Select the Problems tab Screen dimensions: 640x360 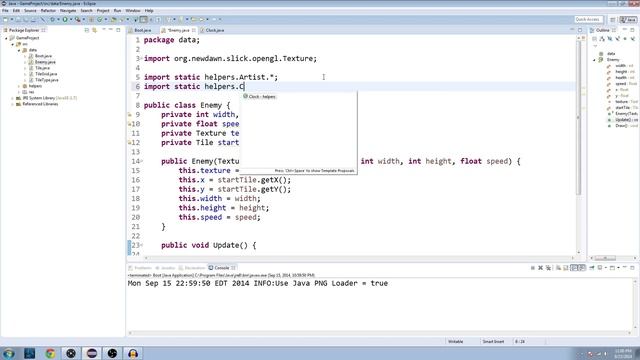tap(142, 268)
